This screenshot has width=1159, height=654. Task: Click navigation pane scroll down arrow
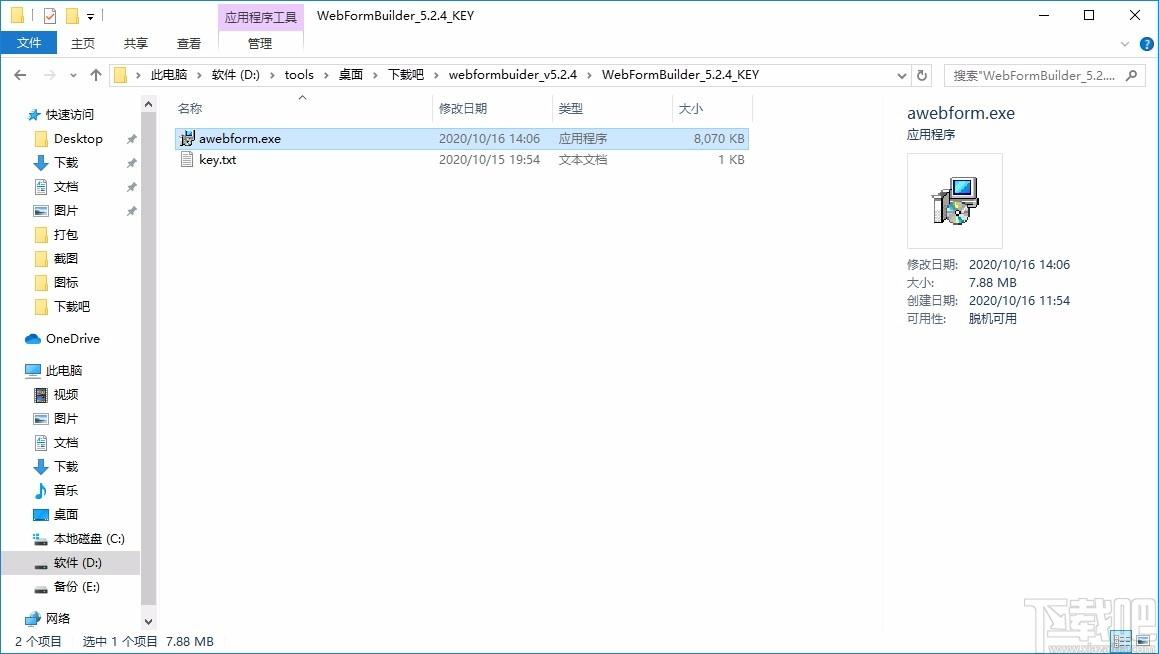(149, 621)
